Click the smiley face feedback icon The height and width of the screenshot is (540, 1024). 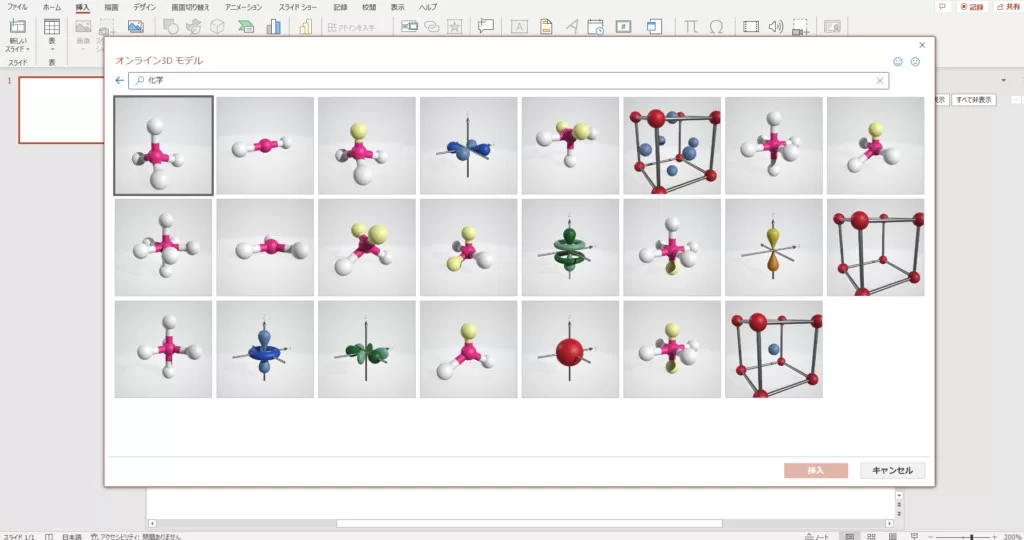(898, 62)
